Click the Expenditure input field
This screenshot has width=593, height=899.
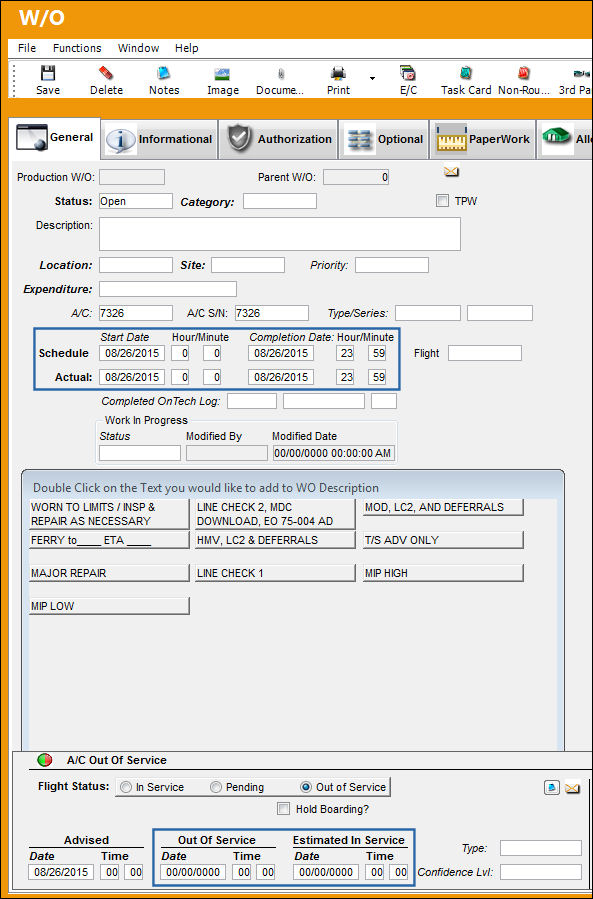click(167, 289)
